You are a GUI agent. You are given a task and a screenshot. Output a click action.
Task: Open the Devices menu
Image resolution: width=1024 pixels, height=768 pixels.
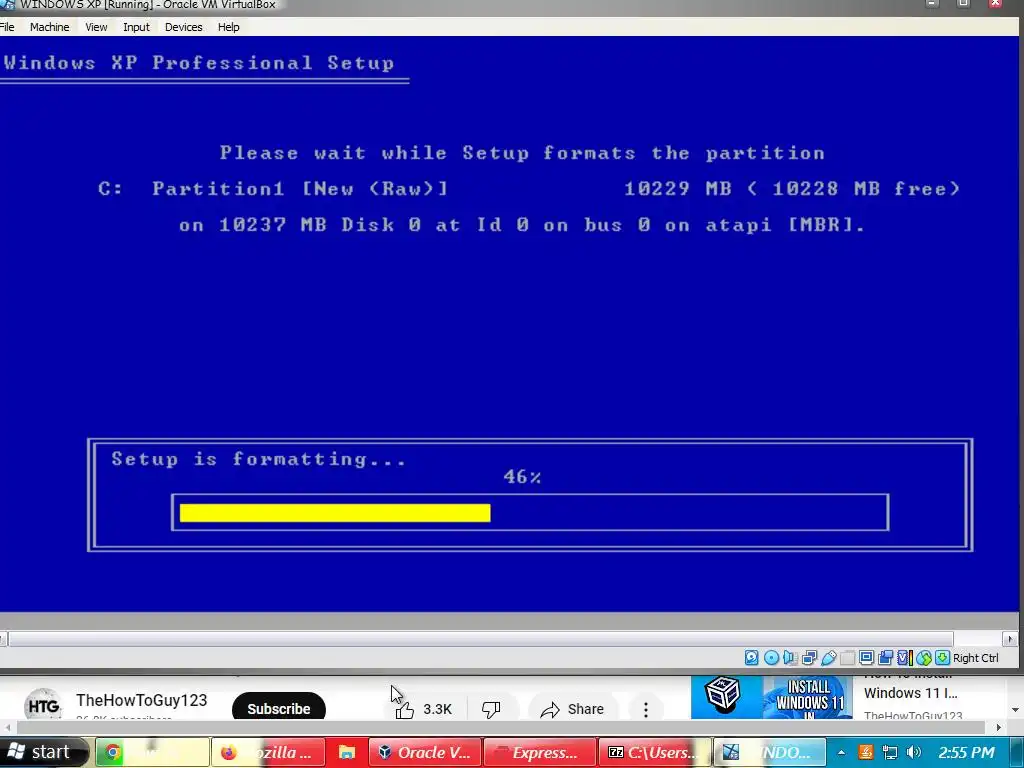pyautogui.click(x=184, y=27)
